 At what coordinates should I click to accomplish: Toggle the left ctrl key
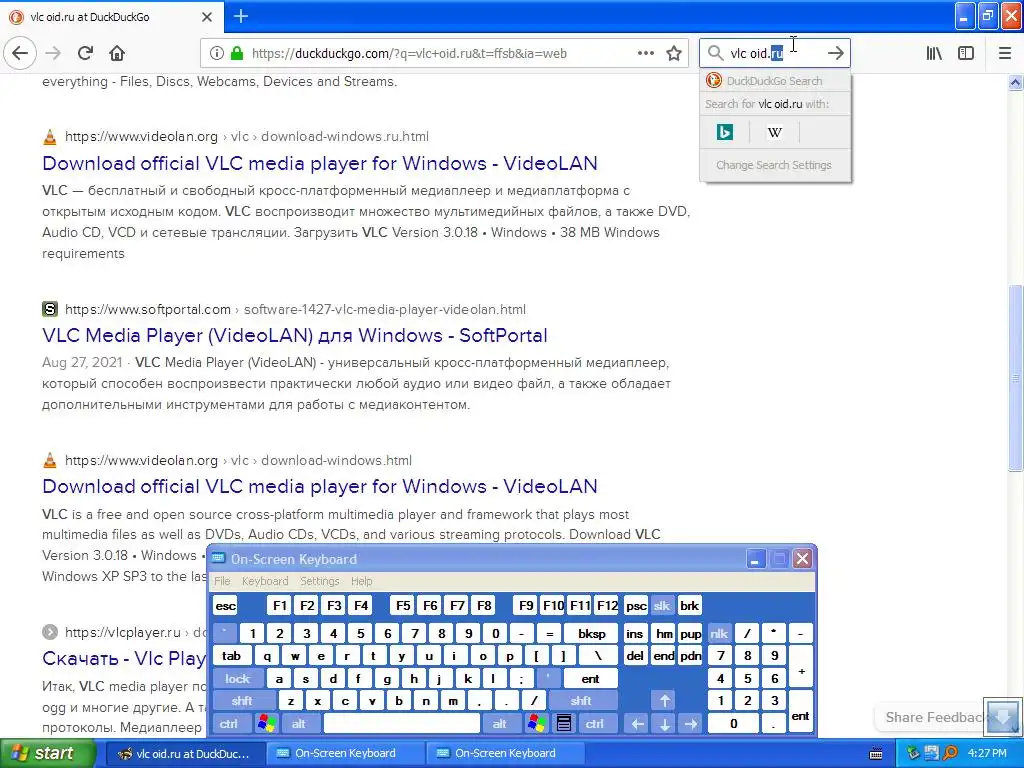point(229,724)
